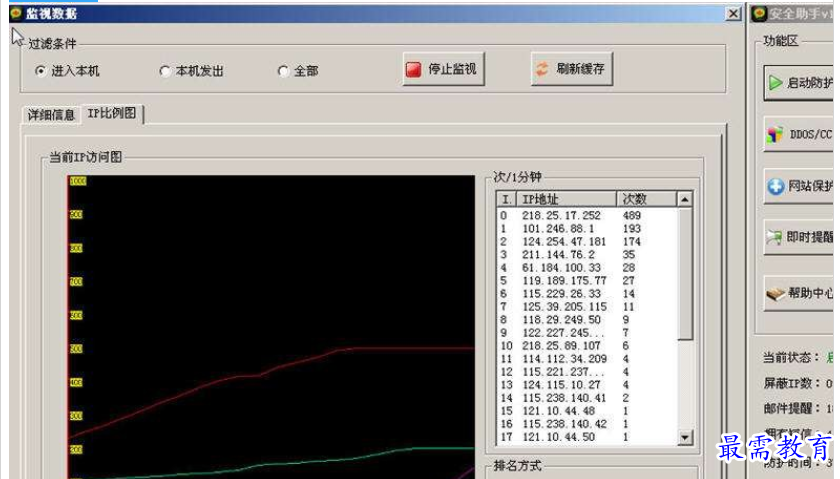
Task: Select the 全部 radio button
Action: pos(283,71)
